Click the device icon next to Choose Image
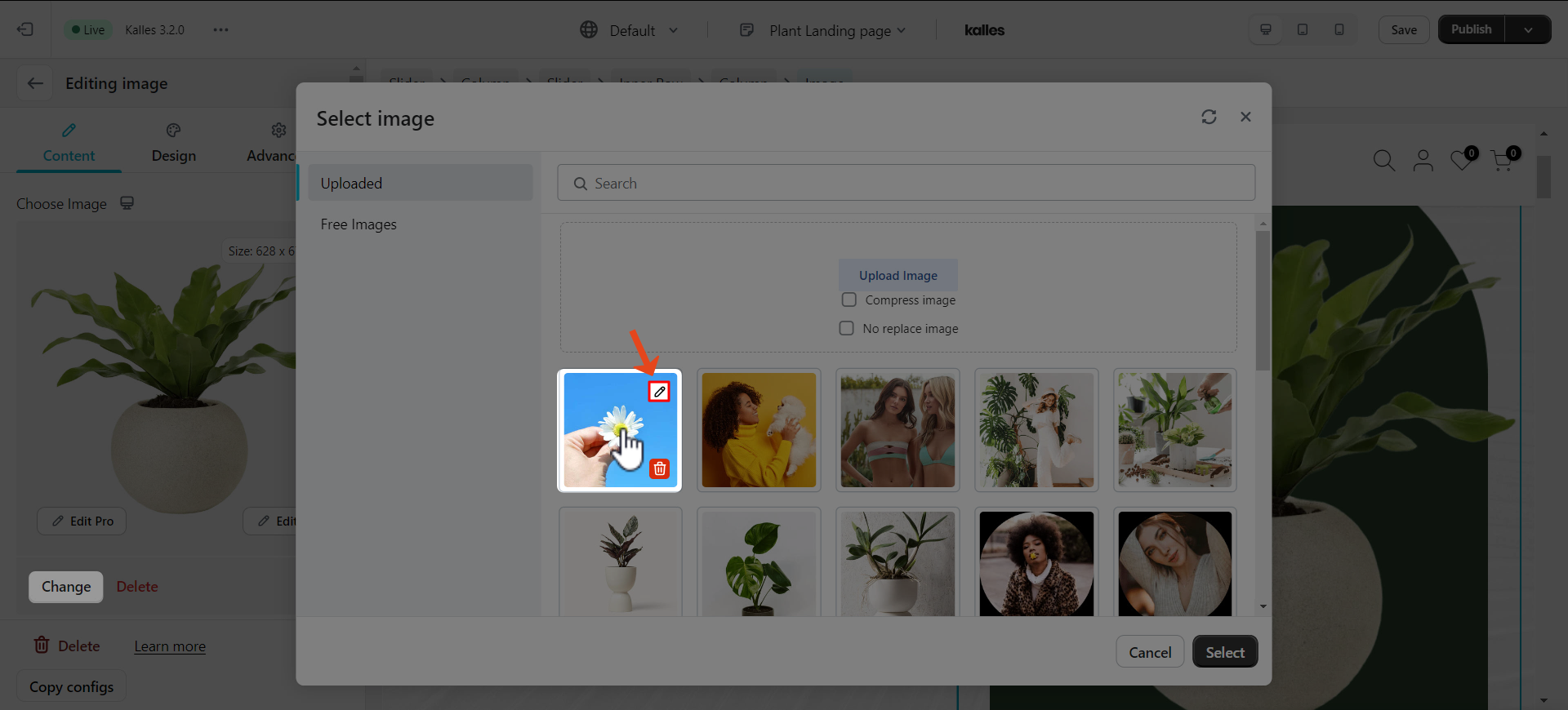The width and height of the screenshot is (1568, 710). [127, 203]
